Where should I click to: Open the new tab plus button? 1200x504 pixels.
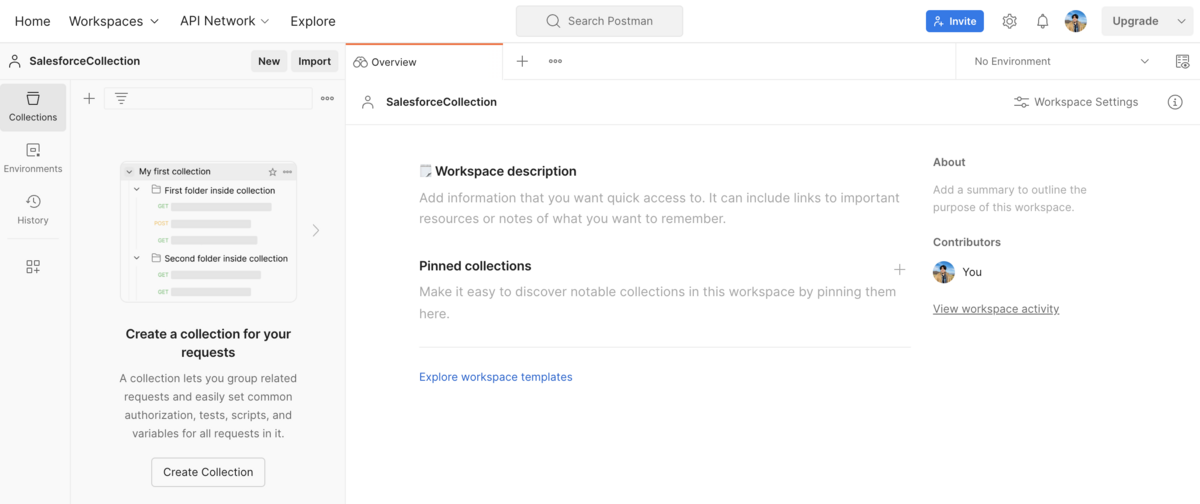[x=522, y=61]
